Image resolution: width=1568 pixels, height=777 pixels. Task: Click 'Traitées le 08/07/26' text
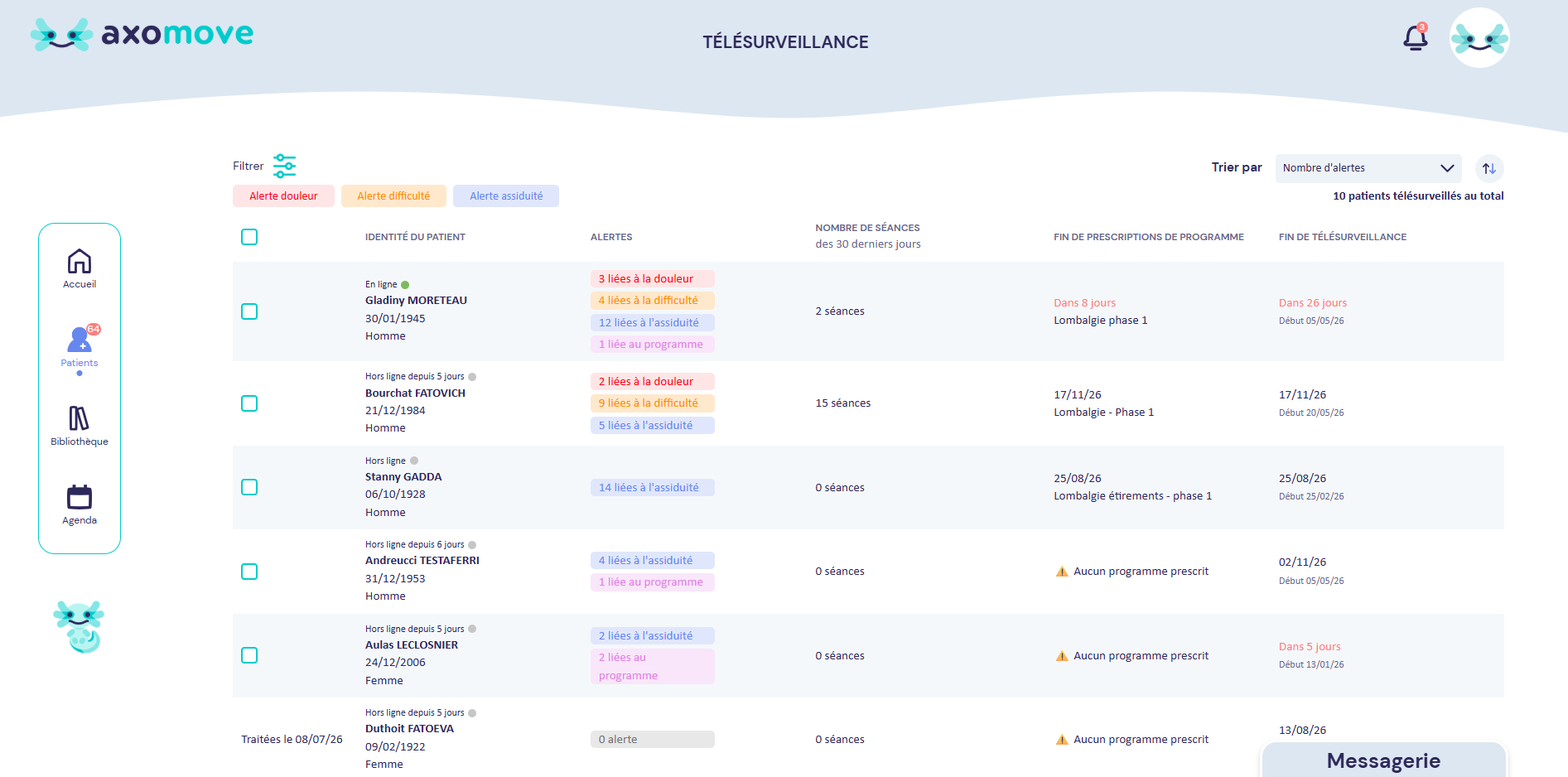(x=292, y=740)
